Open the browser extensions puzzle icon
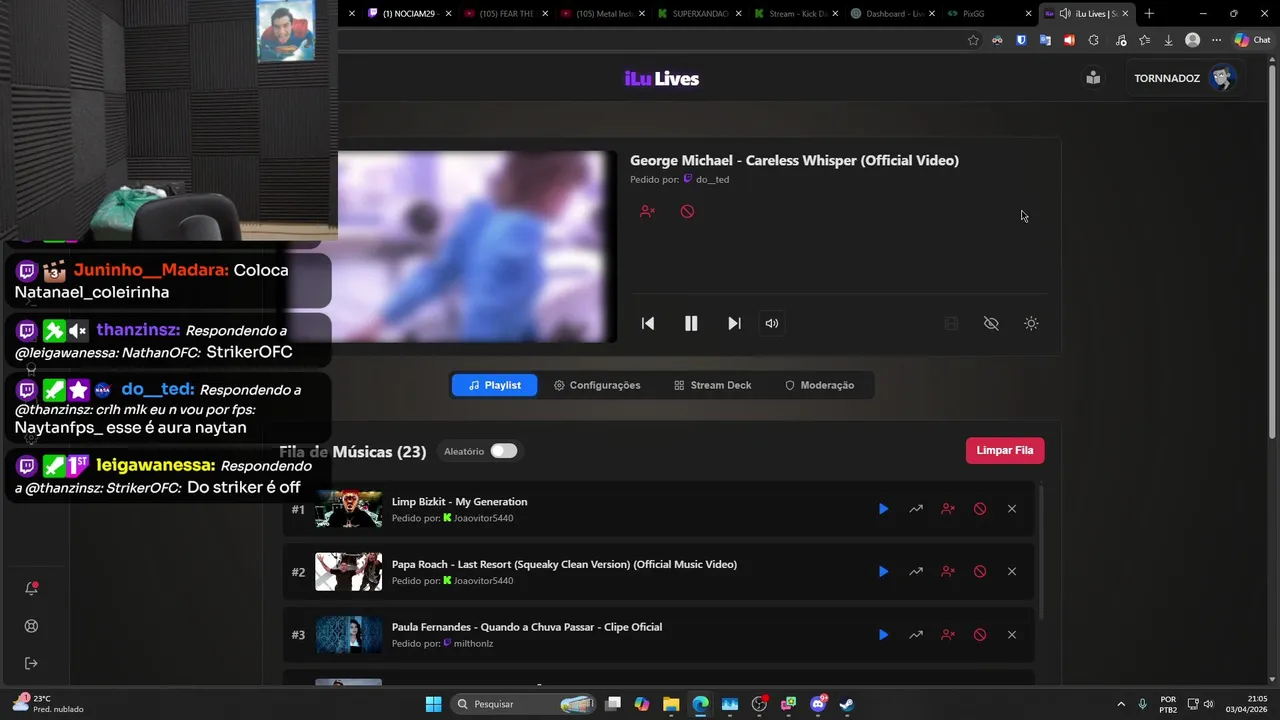This screenshot has width=1280, height=720. tap(1093, 40)
